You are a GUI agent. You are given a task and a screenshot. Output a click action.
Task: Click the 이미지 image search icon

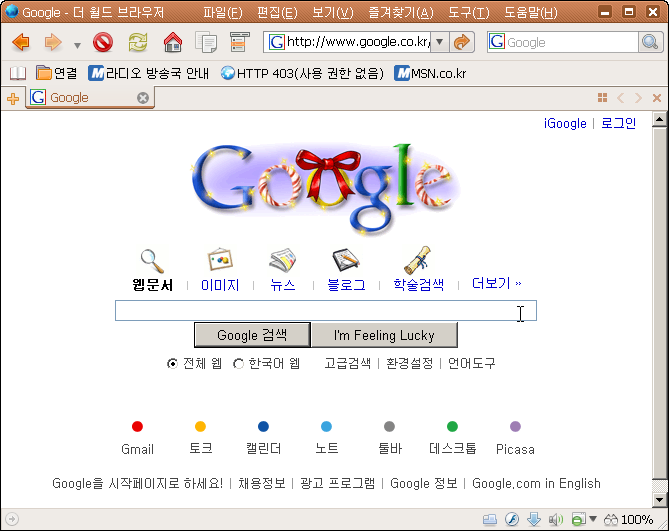click(220, 259)
